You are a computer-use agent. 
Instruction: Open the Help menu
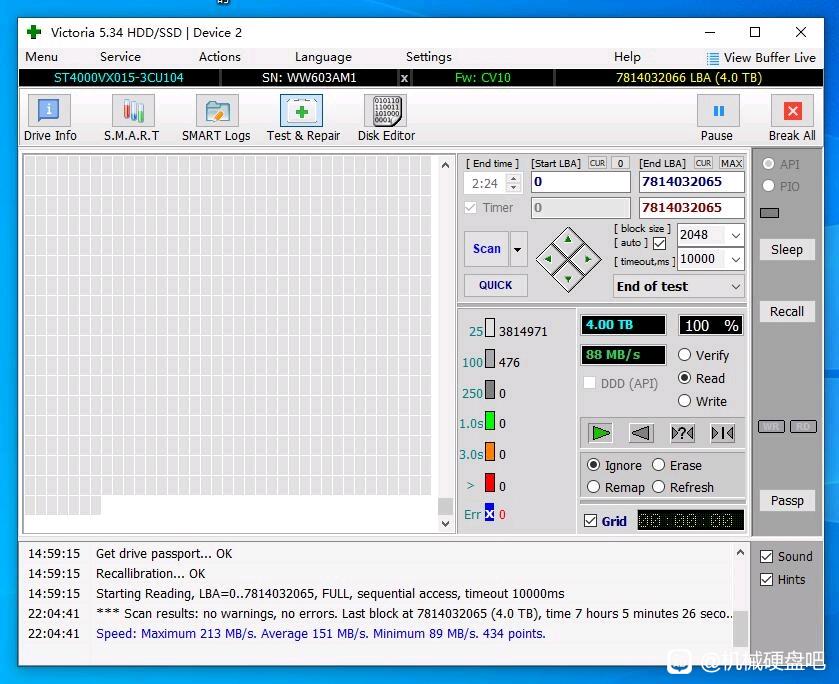point(627,57)
